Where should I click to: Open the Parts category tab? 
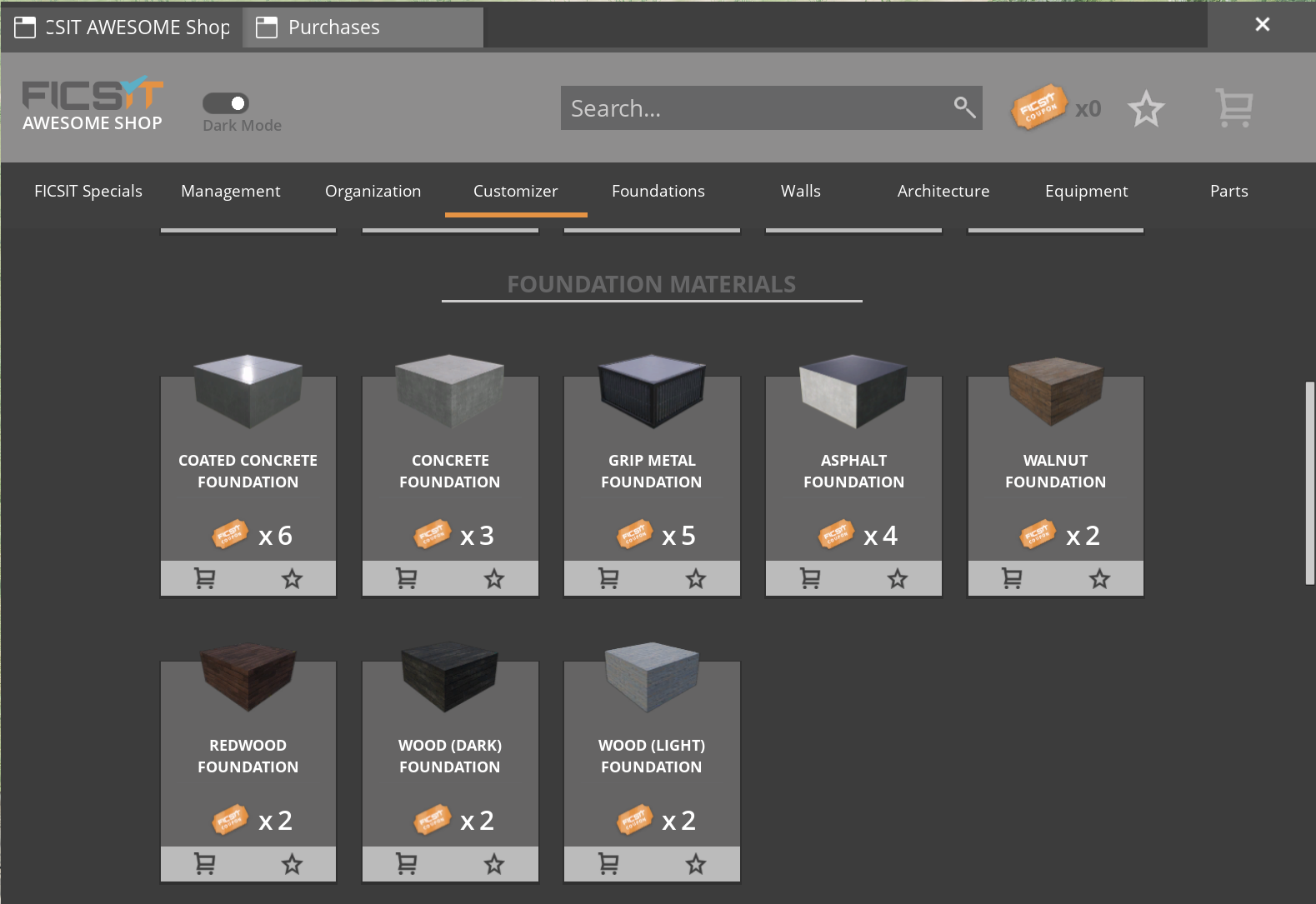point(1229,191)
